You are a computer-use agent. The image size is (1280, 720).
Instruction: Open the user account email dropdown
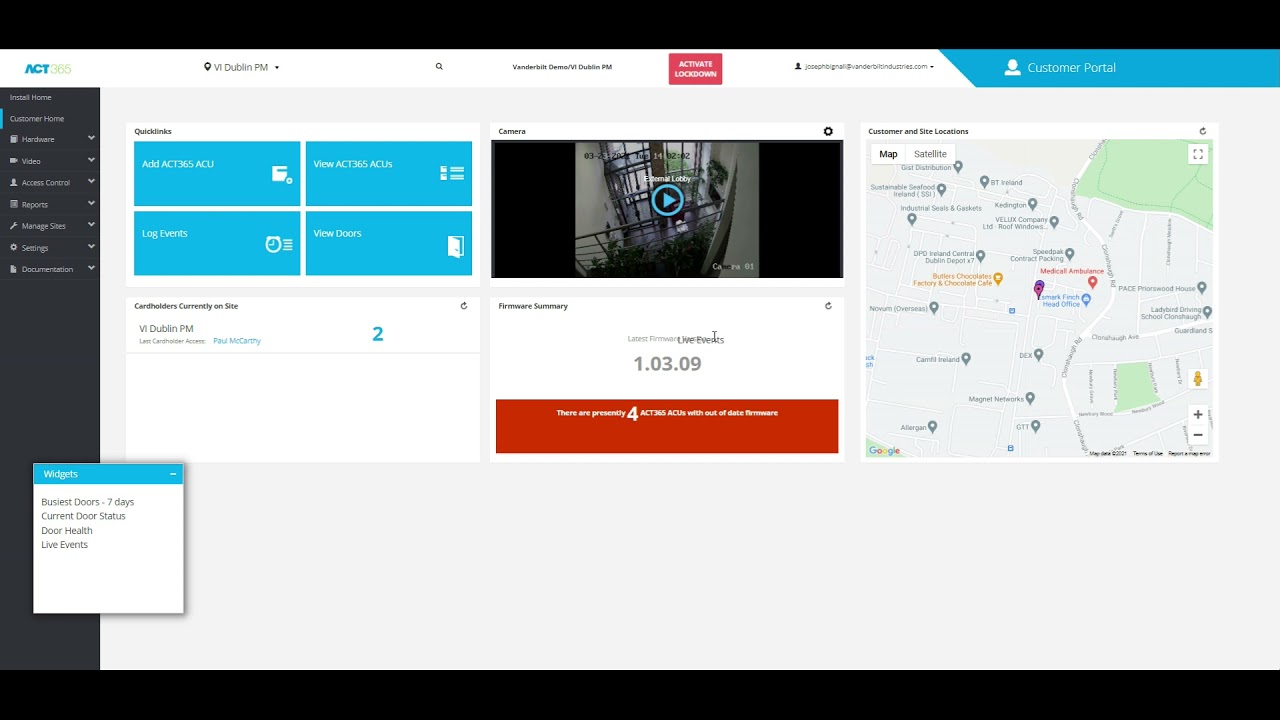[864, 67]
